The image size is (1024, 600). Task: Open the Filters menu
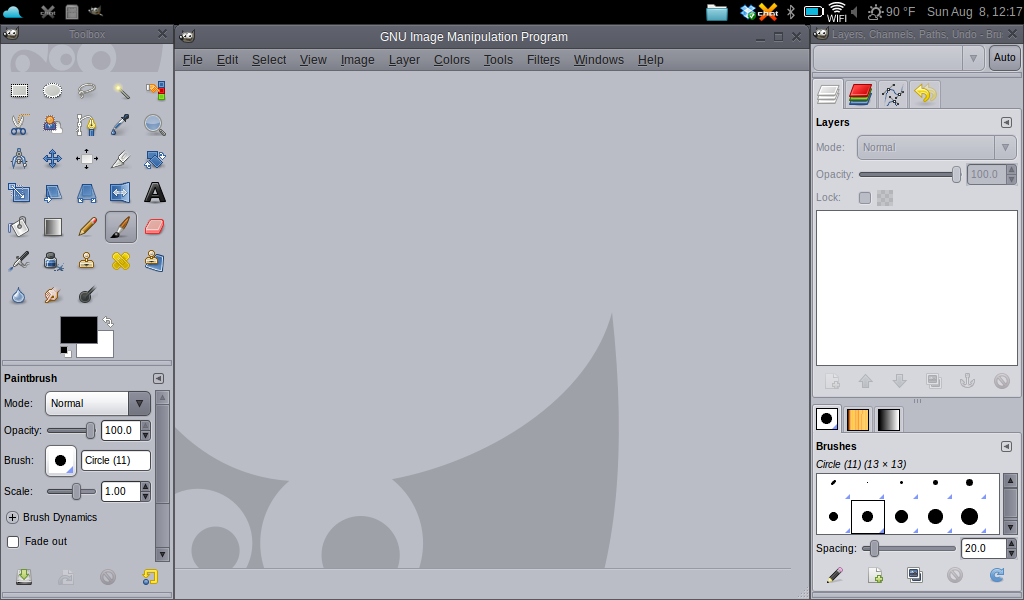point(543,59)
